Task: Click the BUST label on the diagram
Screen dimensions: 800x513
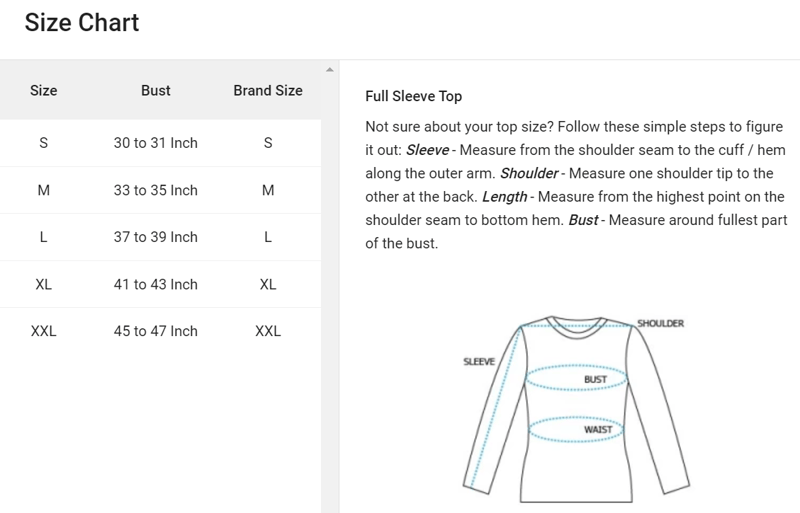Action: (x=595, y=380)
